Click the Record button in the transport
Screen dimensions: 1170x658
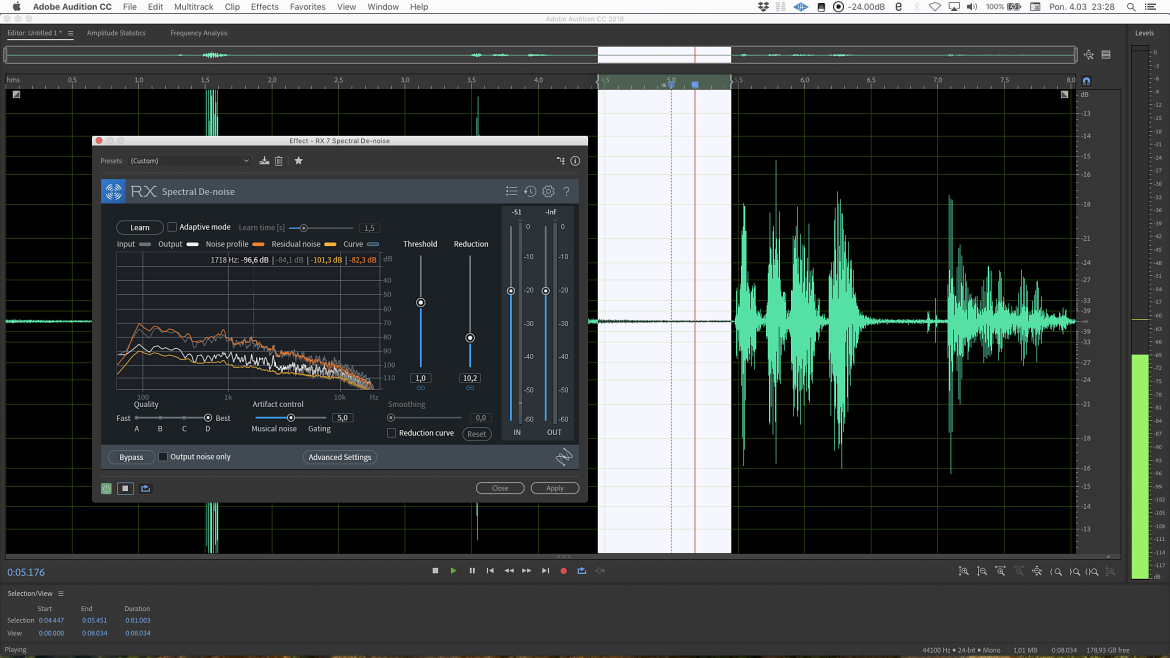(563, 571)
